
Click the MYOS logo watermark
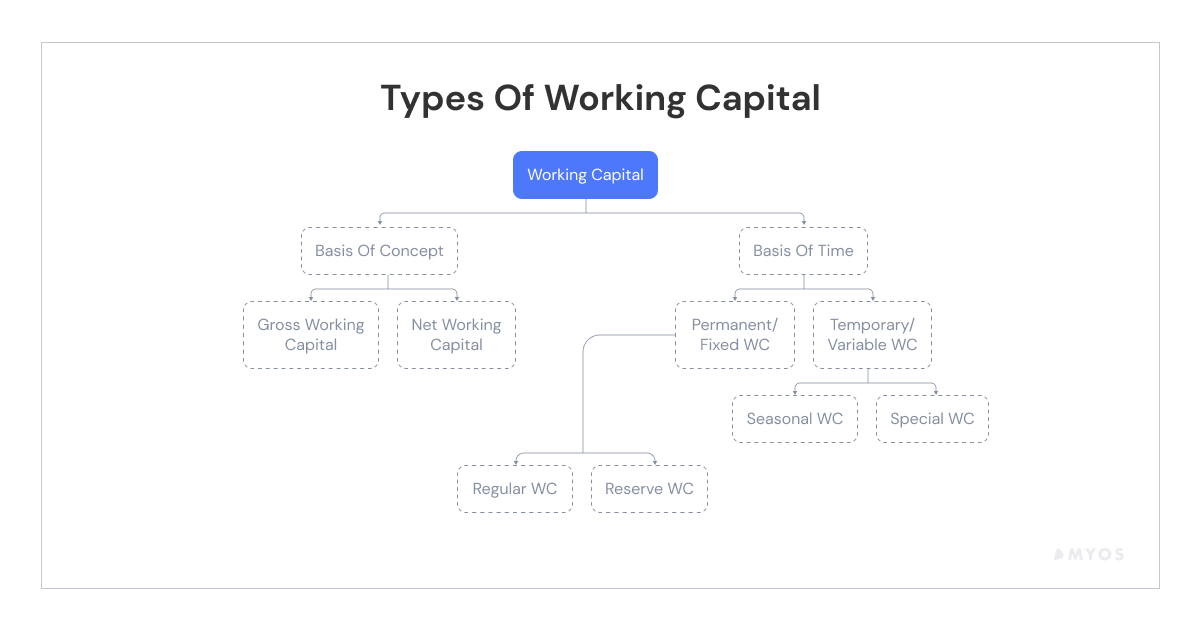click(1089, 554)
